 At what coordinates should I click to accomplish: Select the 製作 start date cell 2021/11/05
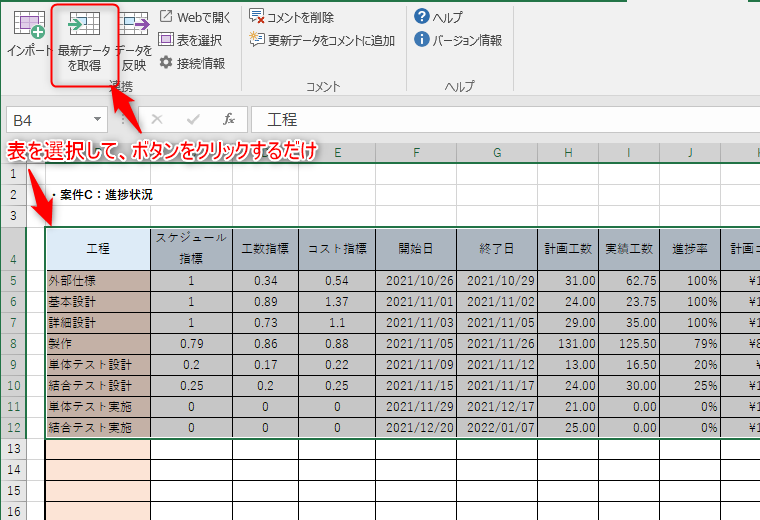click(416, 344)
